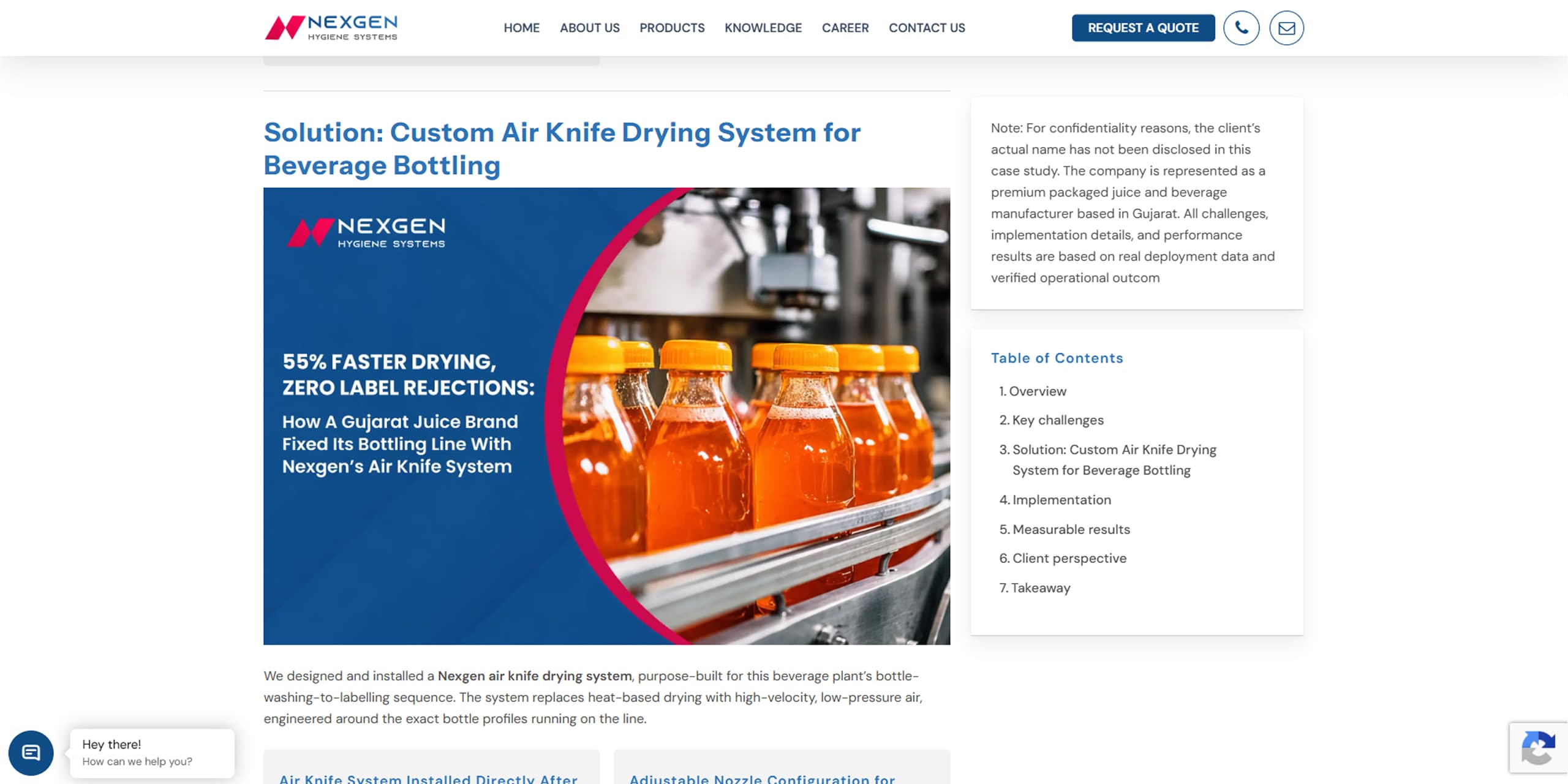Open the CAREER menu item

(x=845, y=28)
